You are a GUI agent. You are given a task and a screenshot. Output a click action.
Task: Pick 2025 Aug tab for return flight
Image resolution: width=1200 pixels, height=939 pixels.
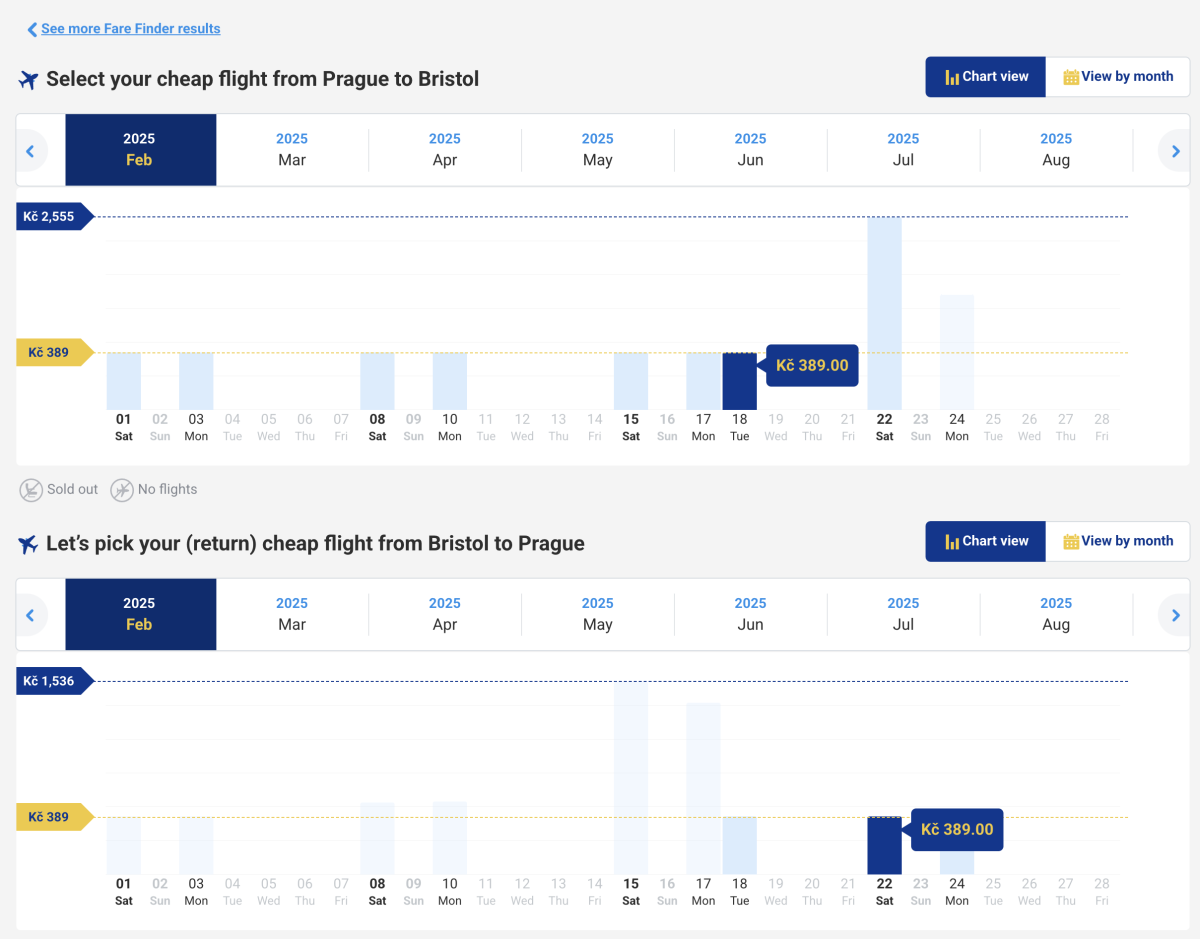(x=1056, y=614)
